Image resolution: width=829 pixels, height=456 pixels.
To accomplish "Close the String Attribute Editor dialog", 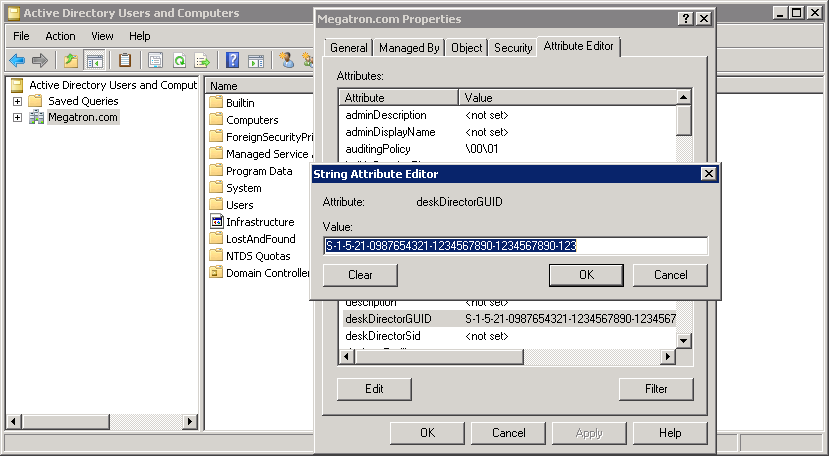I will [708, 174].
